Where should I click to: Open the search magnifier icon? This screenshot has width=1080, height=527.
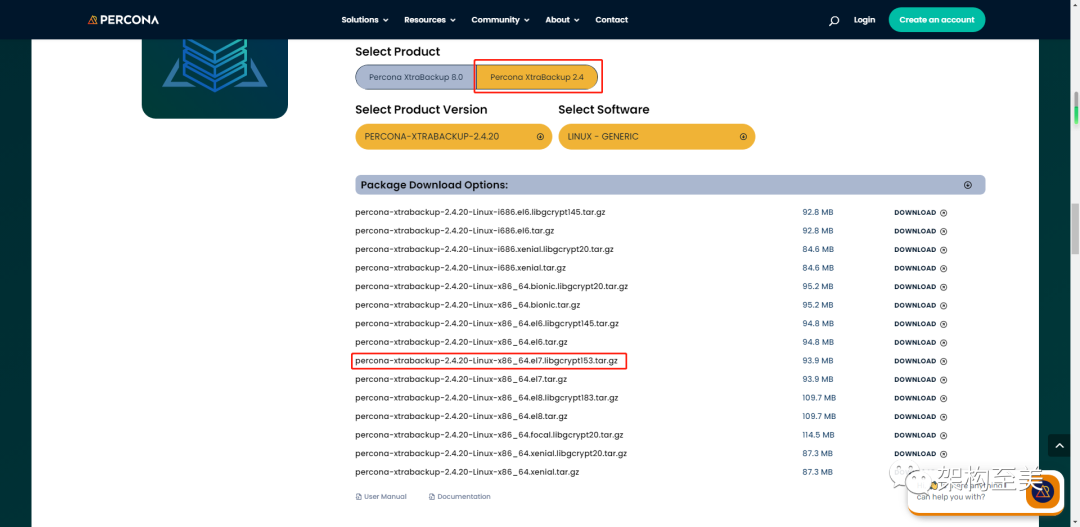[833, 21]
